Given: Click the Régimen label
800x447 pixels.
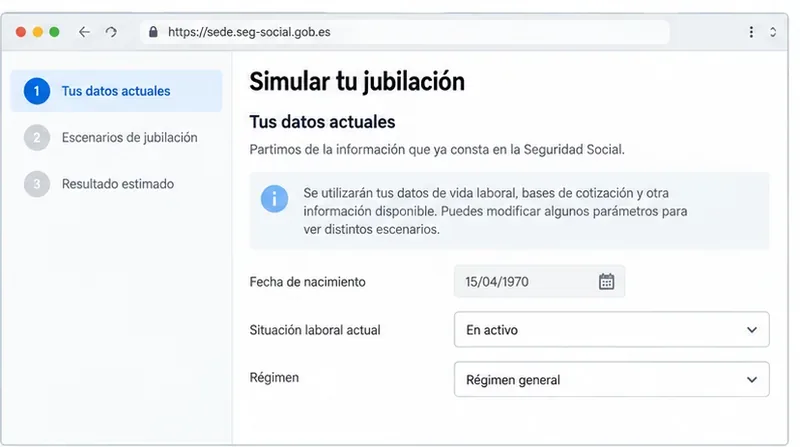Looking at the screenshot, I should pyautogui.click(x=274, y=378).
